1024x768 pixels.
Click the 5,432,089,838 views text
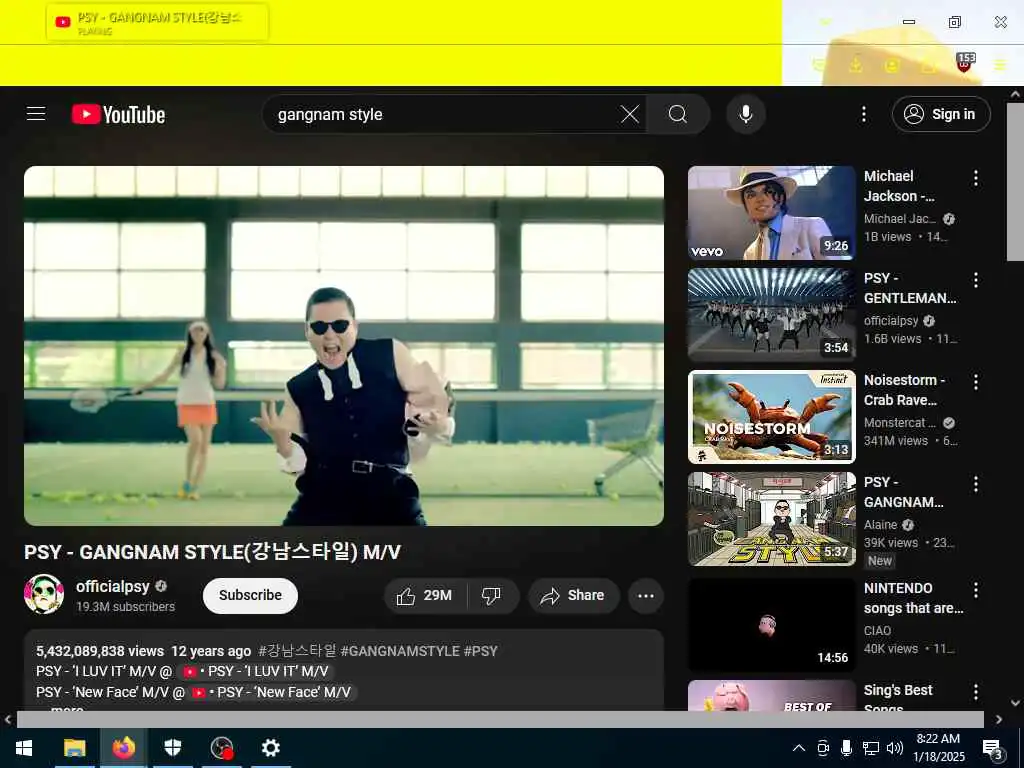[100, 651]
